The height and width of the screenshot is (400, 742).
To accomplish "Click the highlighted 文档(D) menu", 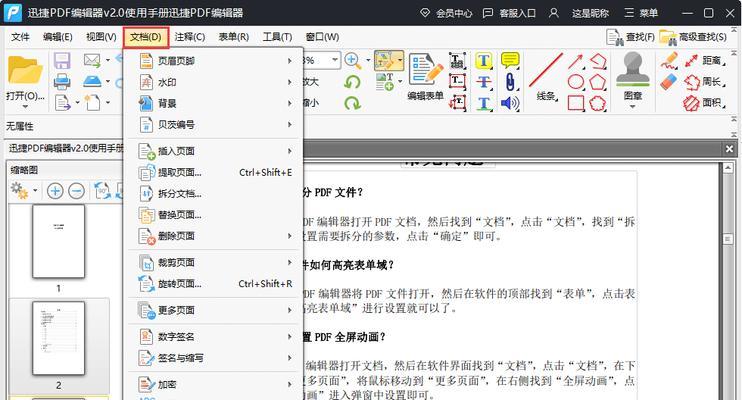I will (146, 37).
